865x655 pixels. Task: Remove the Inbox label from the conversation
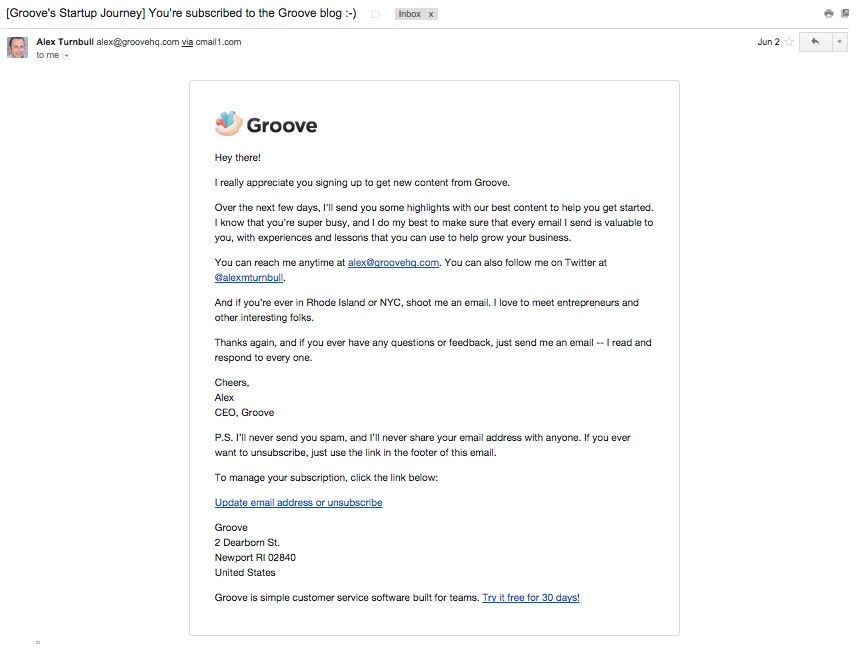[x=430, y=14]
